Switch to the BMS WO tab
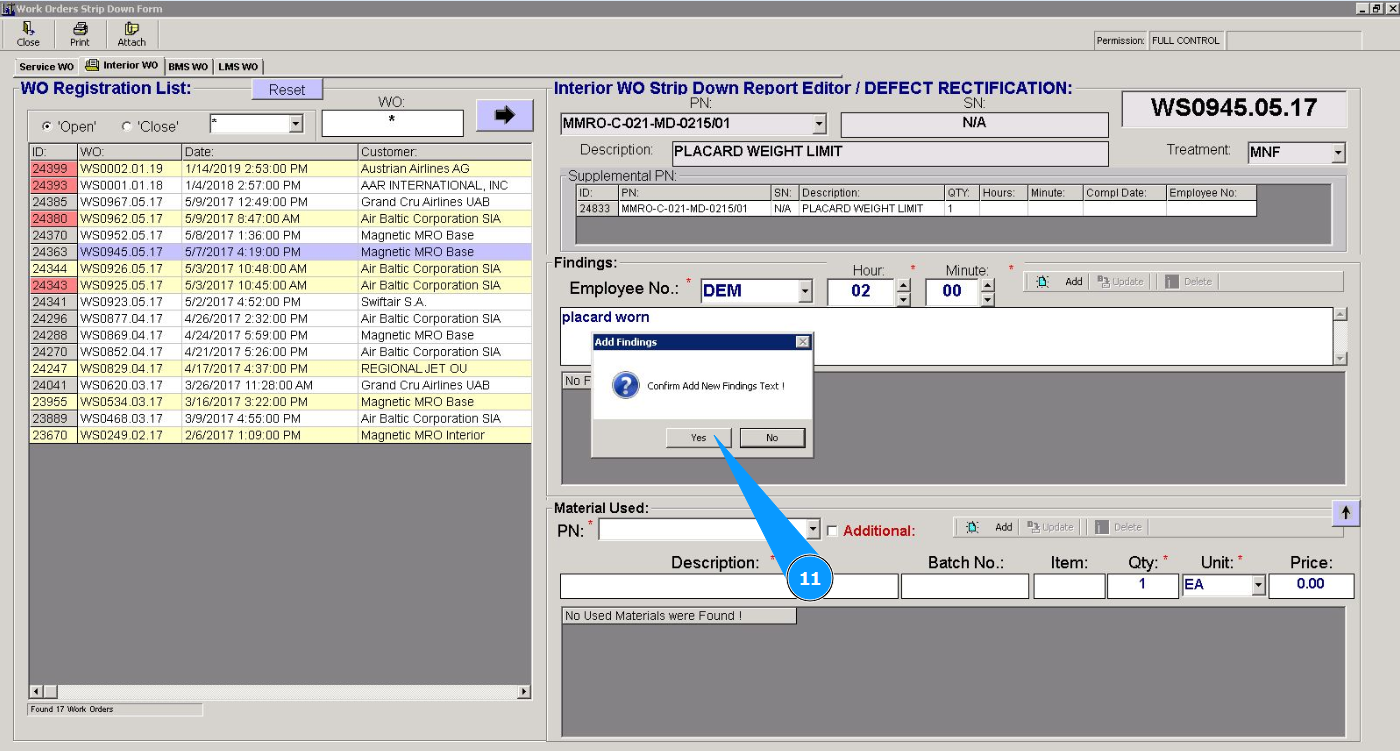This screenshot has width=1400, height=751. click(188, 67)
